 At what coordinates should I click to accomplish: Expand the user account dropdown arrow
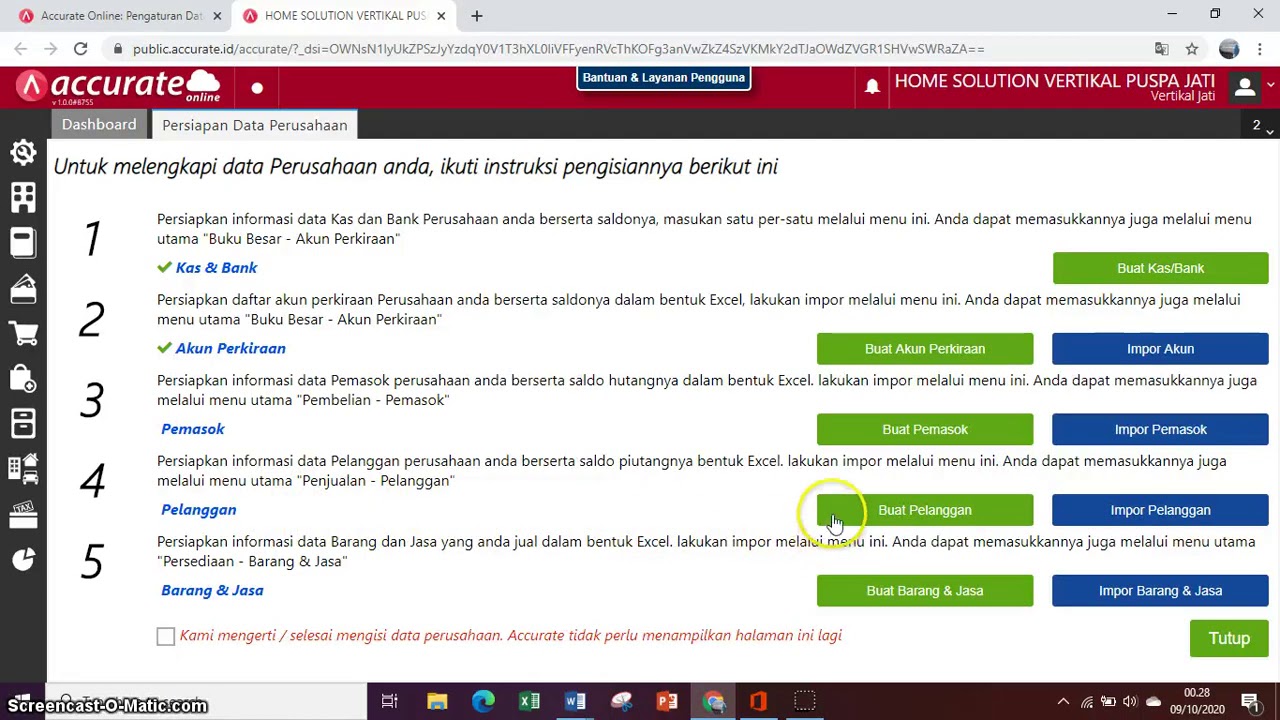tap(1270, 87)
